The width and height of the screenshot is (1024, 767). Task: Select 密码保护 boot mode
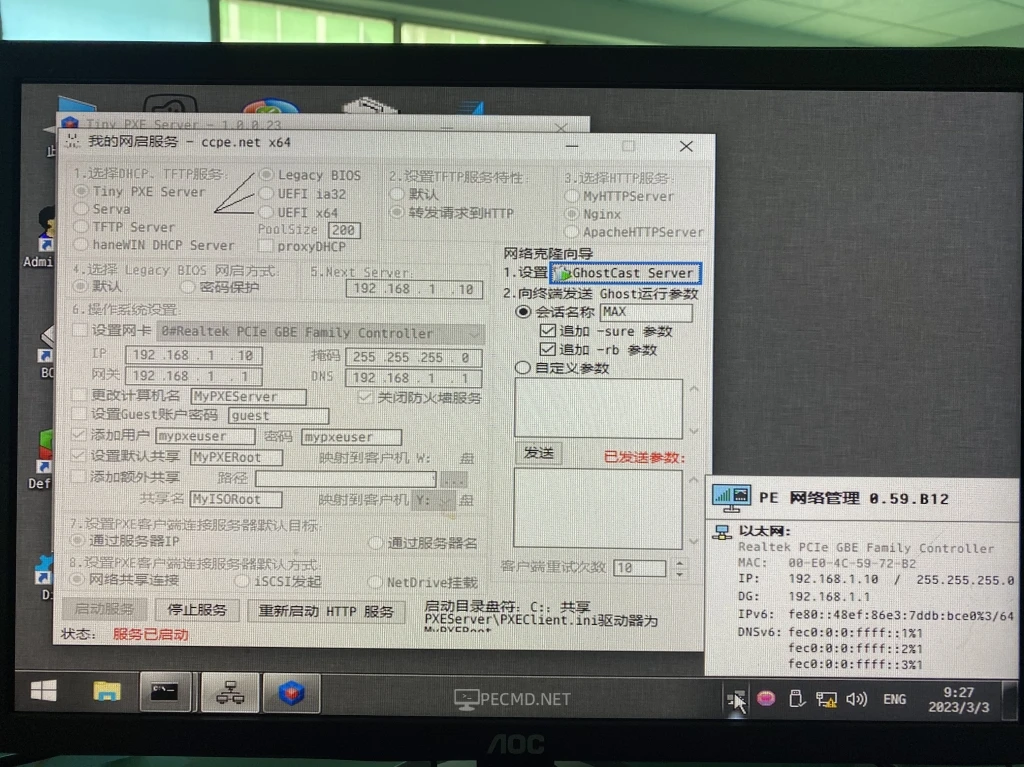click(187, 287)
